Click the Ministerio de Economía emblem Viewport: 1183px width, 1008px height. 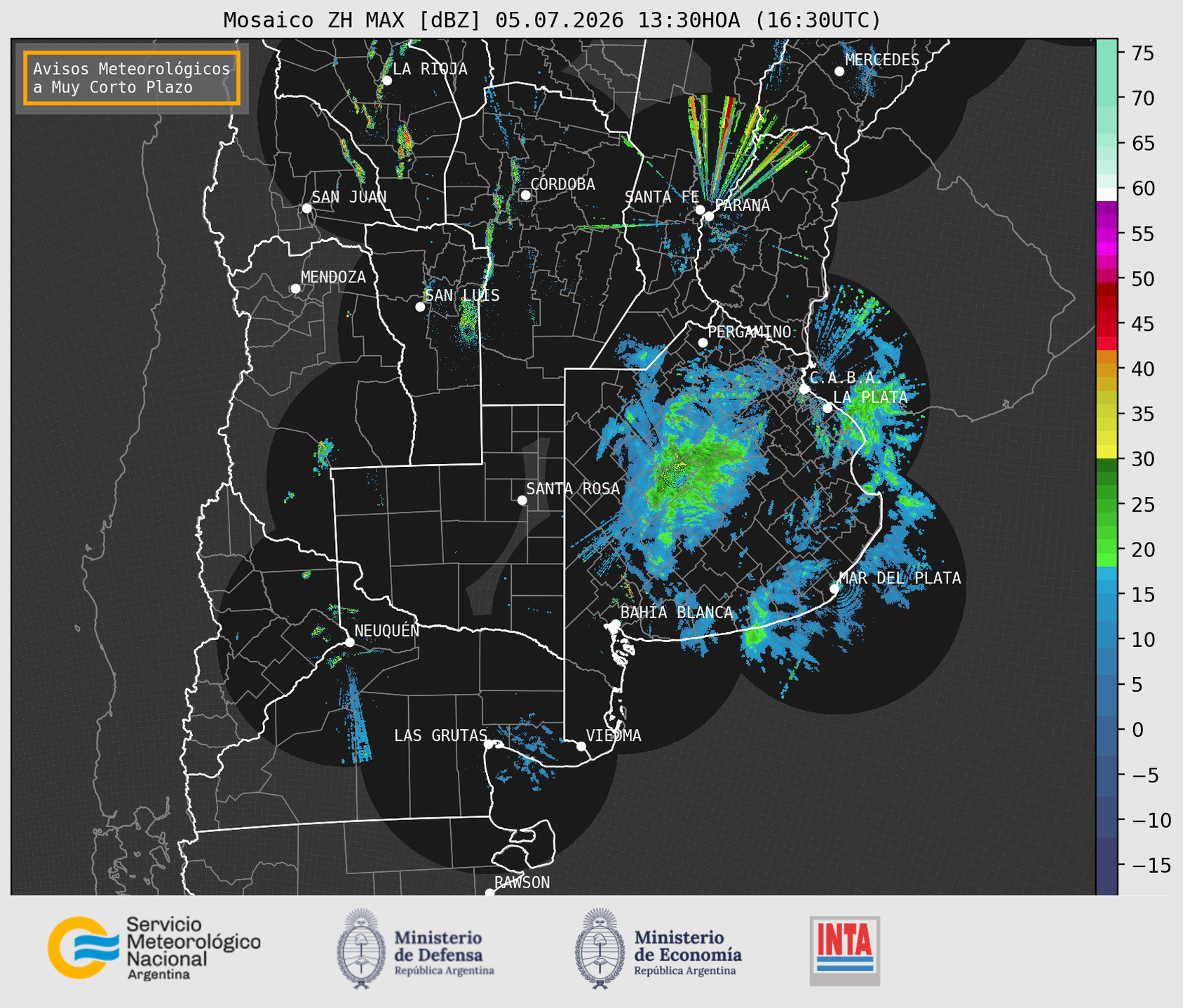tap(600, 948)
